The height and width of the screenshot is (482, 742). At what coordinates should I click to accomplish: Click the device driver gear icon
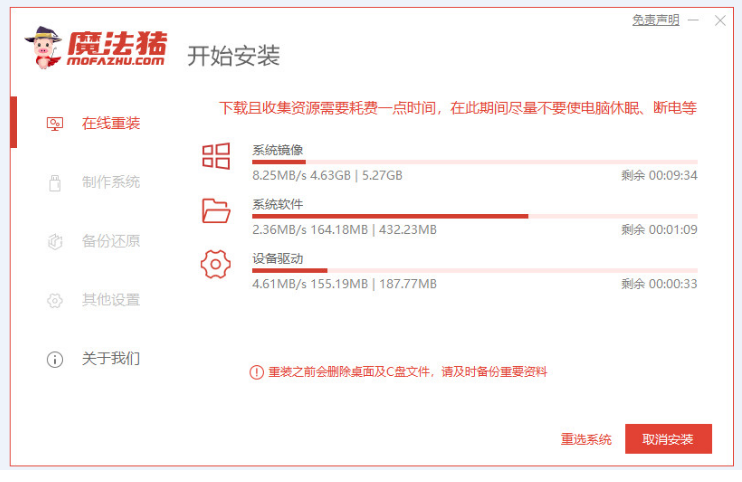(x=216, y=264)
